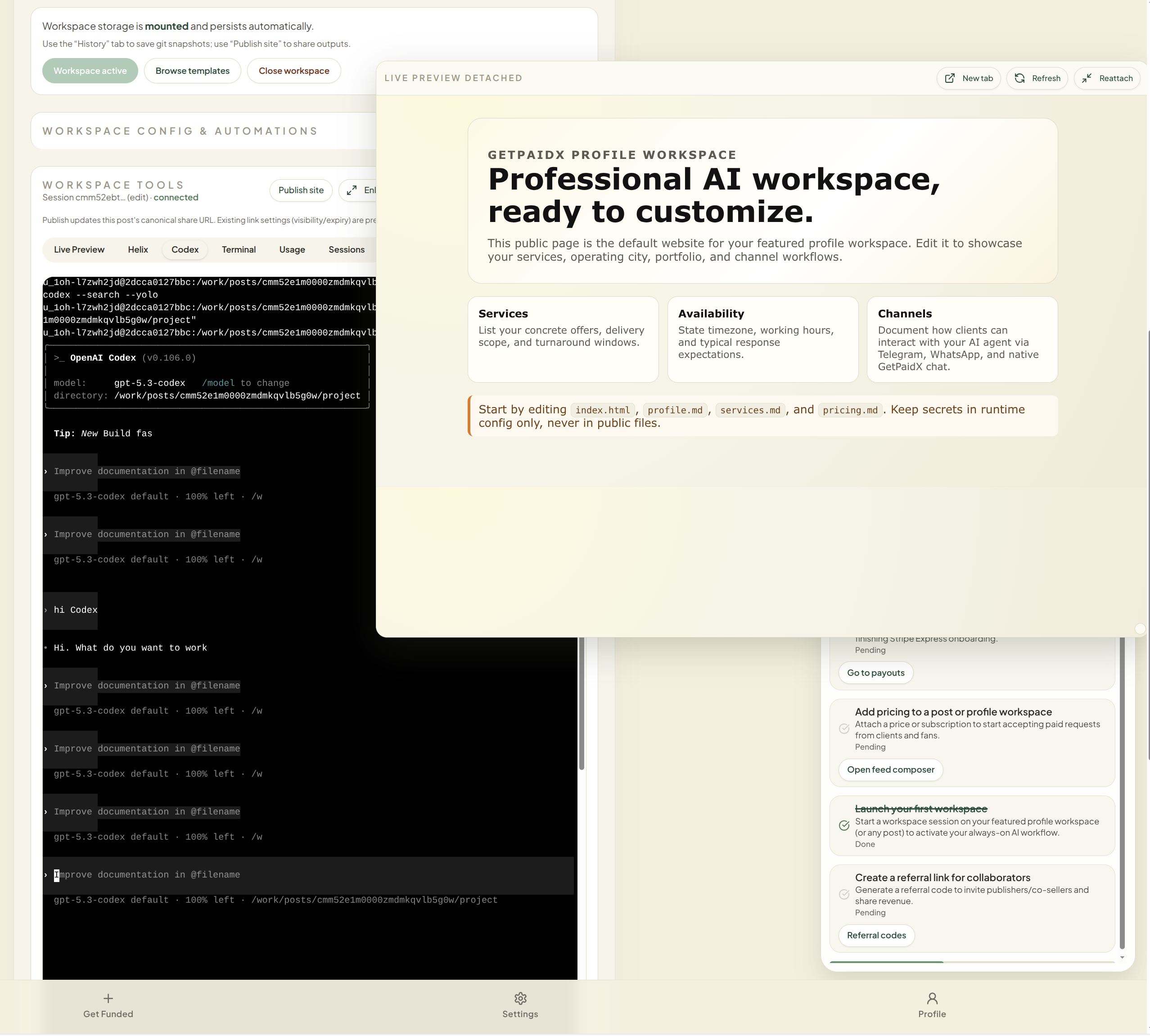The image size is (1150, 1036).
Task: Open Profile via the person icon
Action: [x=932, y=998]
